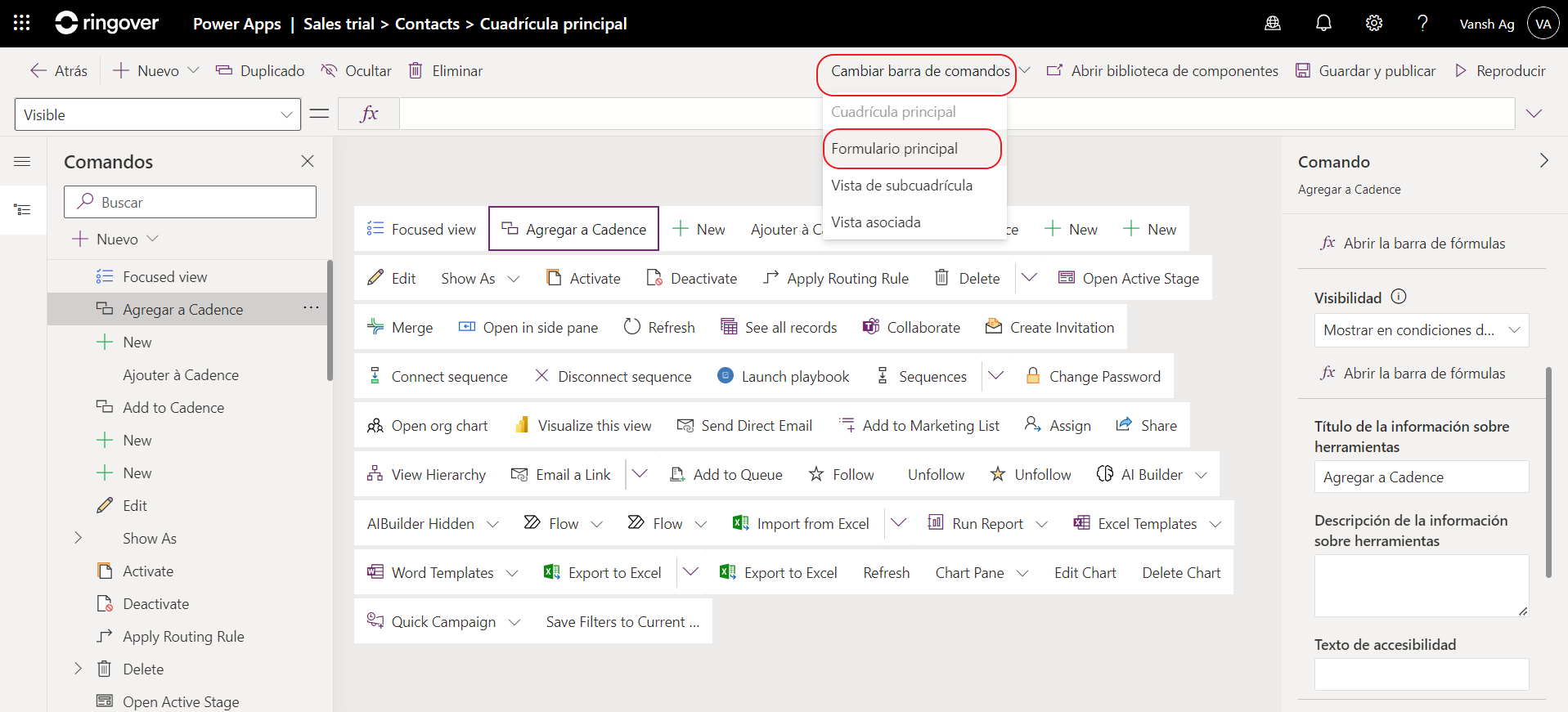The width and height of the screenshot is (1568, 712).
Task: Expand the Show As tree node
Action: [x=78, y=538]
